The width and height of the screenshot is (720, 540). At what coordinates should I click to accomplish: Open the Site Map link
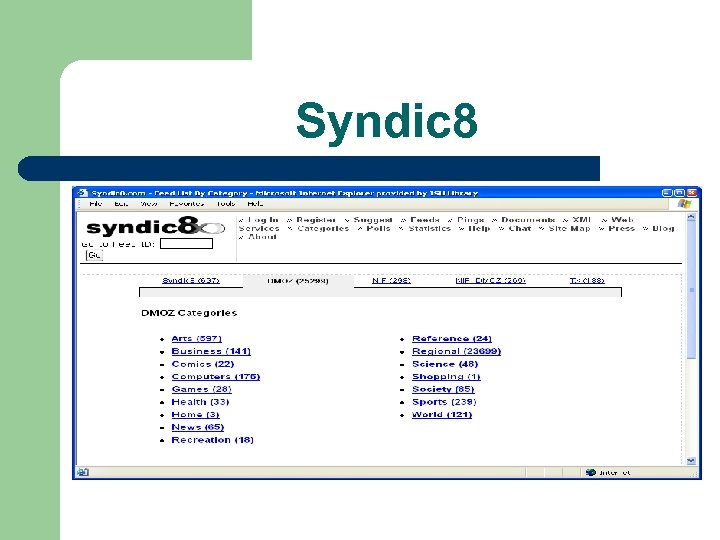569,228
